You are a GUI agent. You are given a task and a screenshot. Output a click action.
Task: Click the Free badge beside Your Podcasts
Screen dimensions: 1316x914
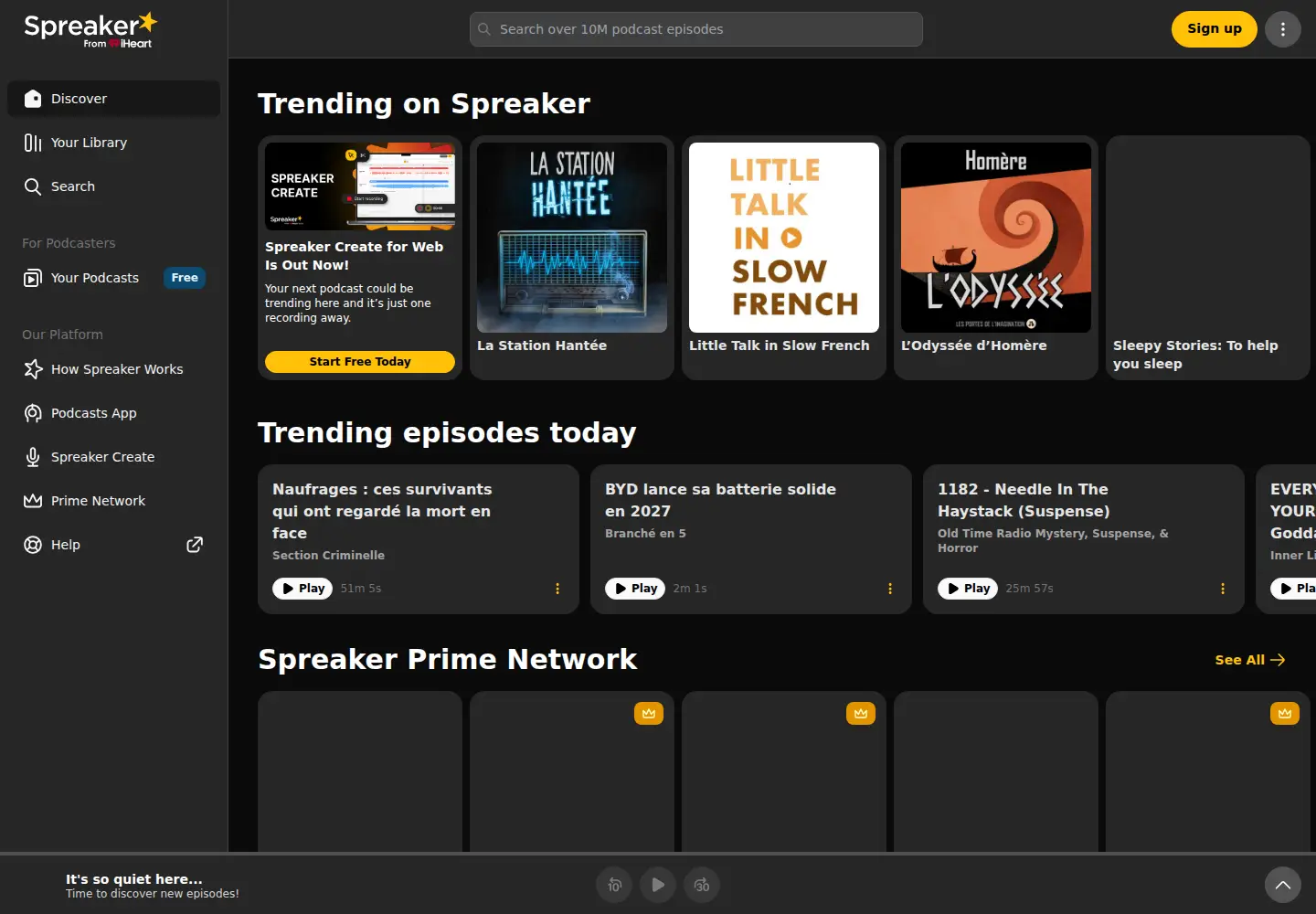coord(185,278)
